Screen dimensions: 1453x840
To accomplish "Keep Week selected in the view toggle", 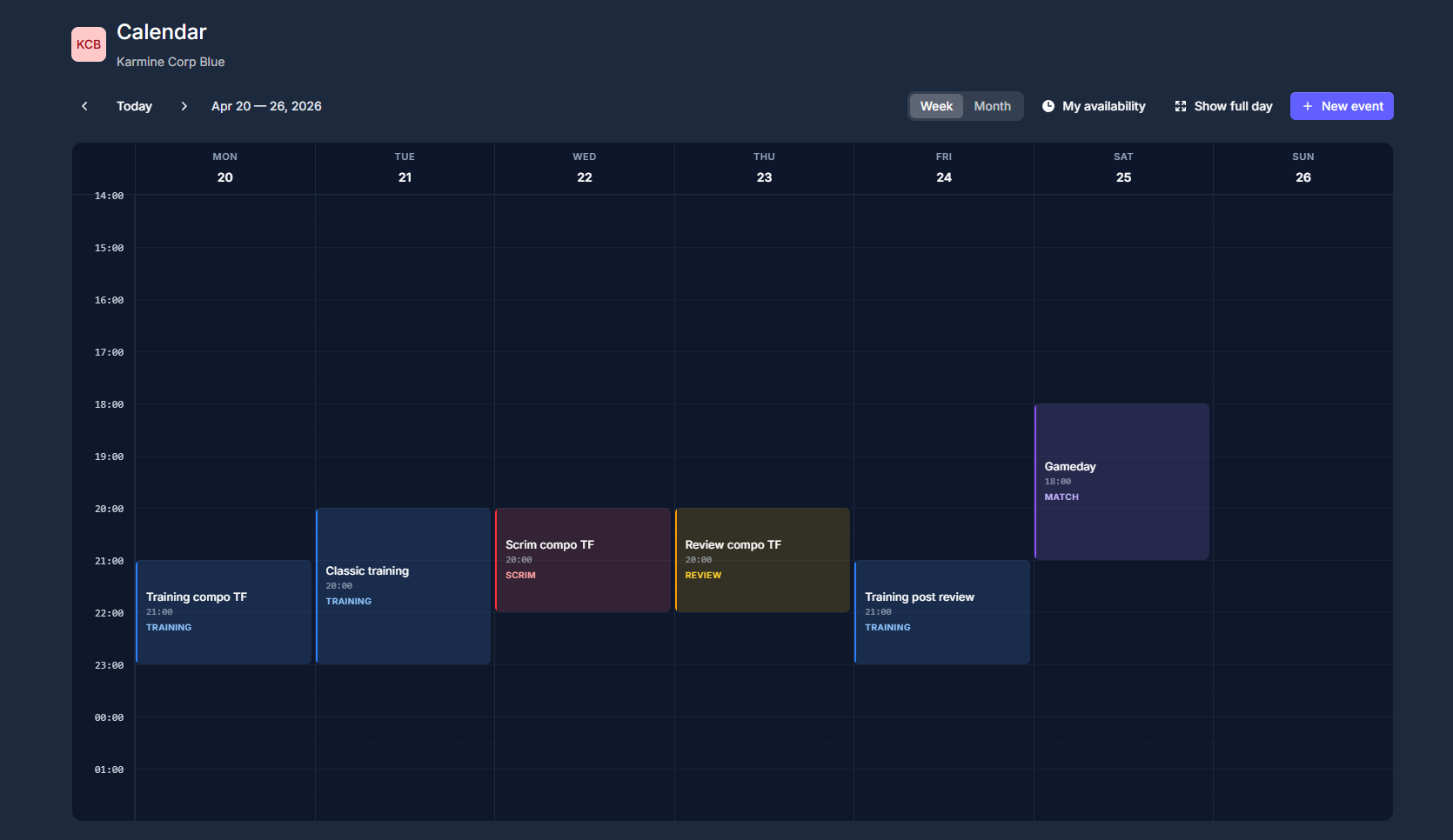I will [x=936, y=105].
